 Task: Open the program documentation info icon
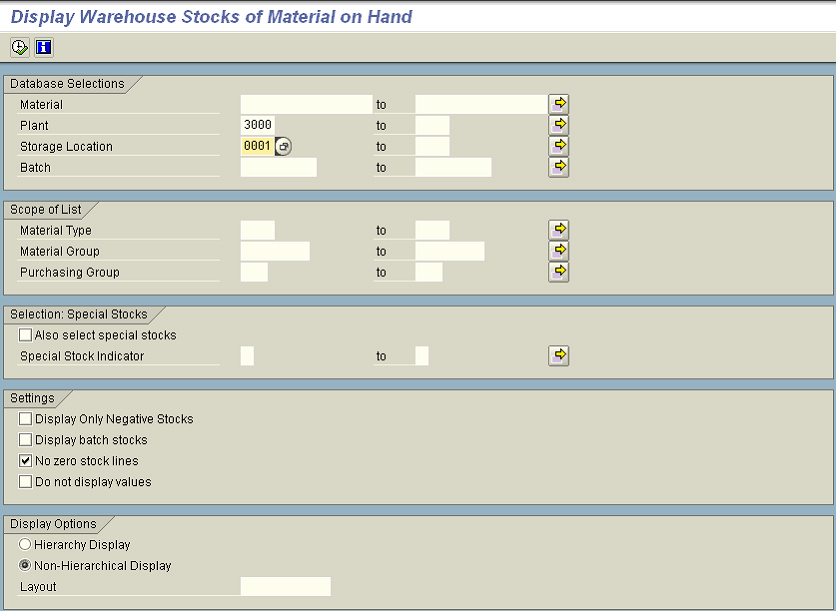tap(43, 47)
